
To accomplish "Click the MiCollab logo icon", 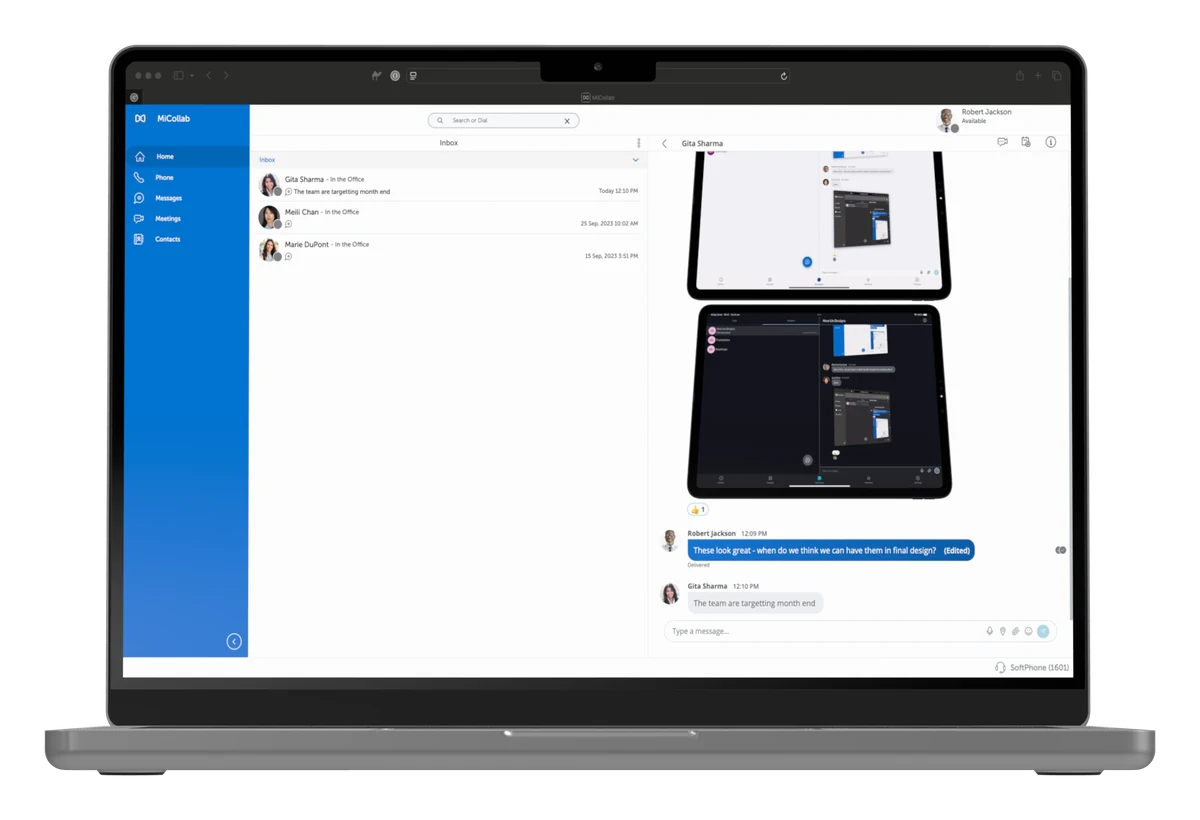I will coord(140,118).
